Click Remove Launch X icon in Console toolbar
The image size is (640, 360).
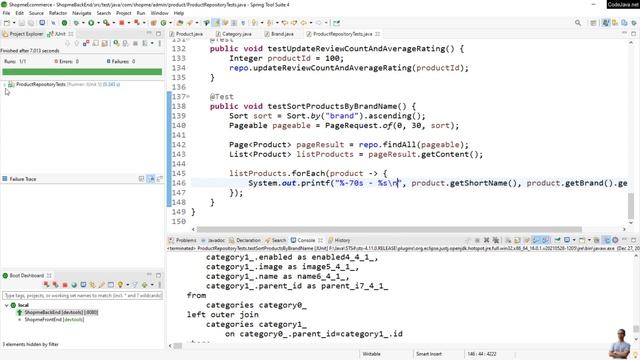(487, 240)
